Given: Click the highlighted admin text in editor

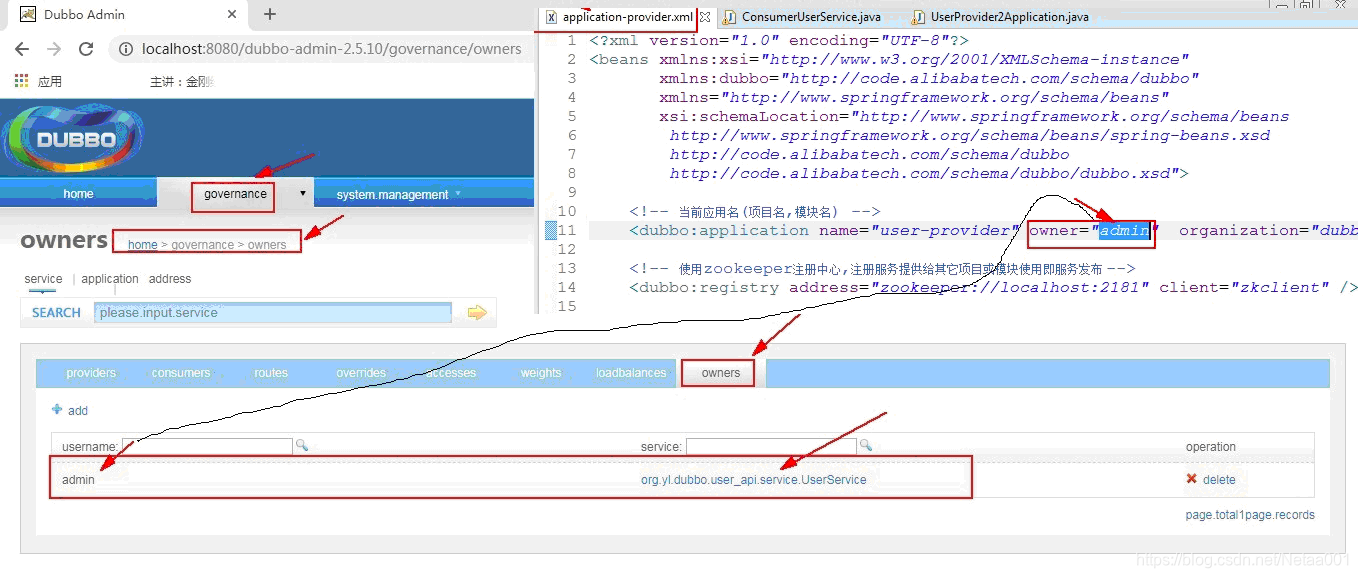Looking at the screenshot, I should (x=1126, y=231).
